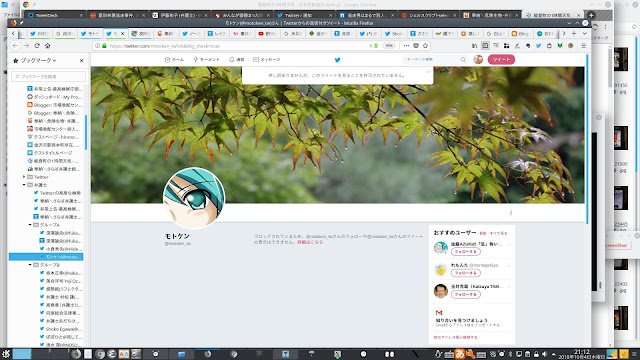Image resolution: width=640 pixels, height=360 pixels.
Task: Click the Twitter search magnifier icon
Action: tap(463, 60)
